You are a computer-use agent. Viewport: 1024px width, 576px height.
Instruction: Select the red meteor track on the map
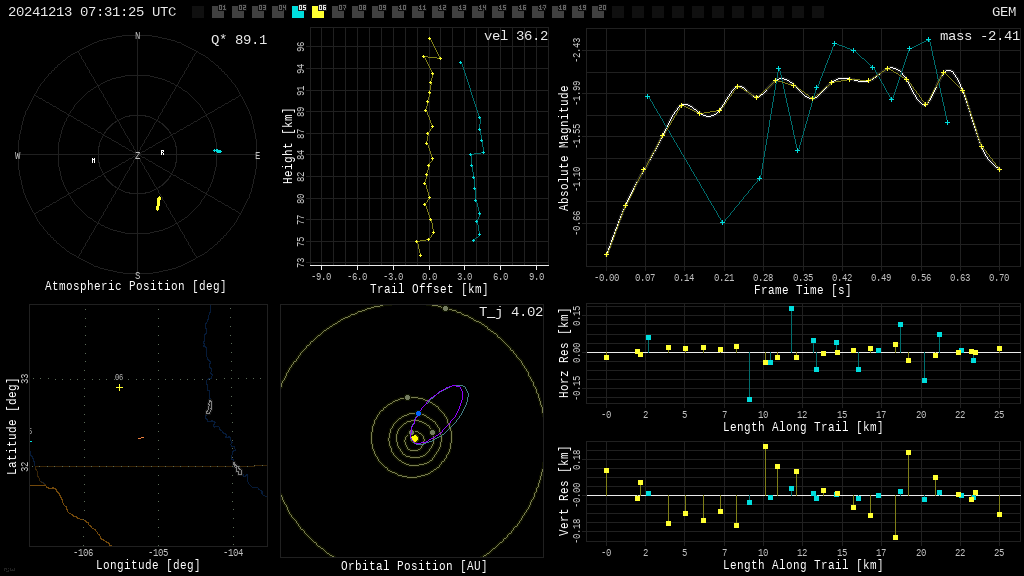(141, 438)
